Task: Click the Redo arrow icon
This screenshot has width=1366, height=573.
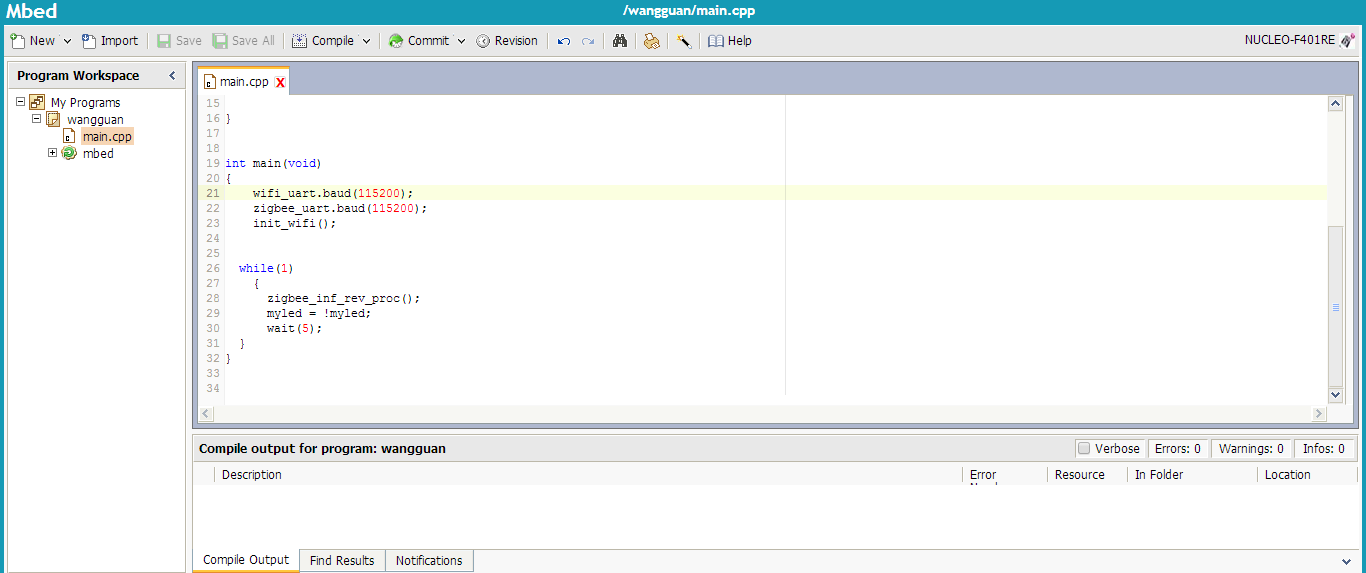Action: tap(588, 41)
